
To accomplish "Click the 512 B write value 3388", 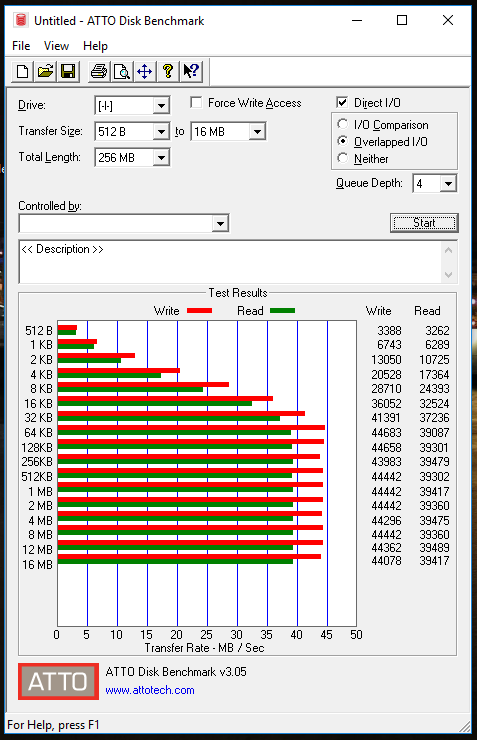I will point(389,330).
